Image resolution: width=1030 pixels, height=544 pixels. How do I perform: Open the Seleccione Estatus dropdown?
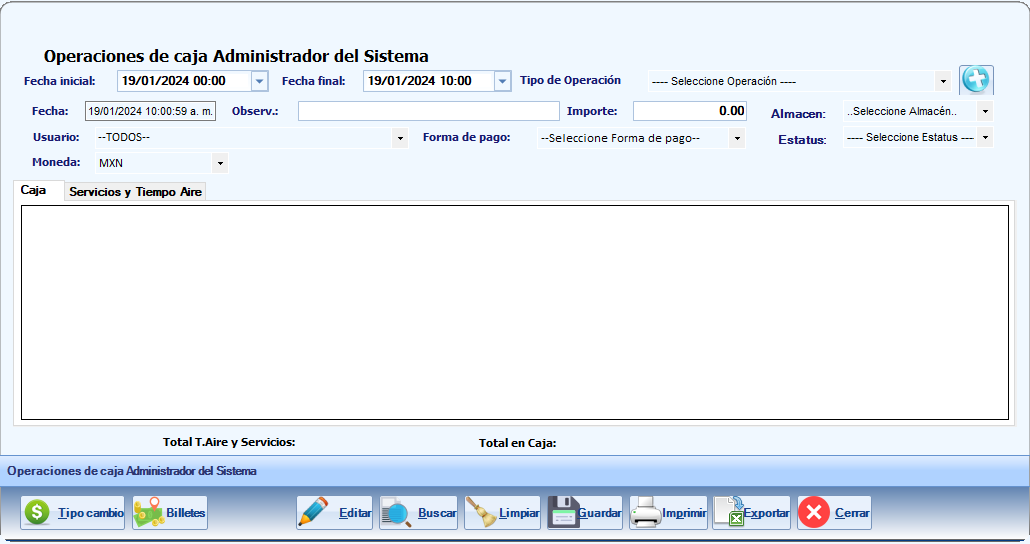coord(985,137)
